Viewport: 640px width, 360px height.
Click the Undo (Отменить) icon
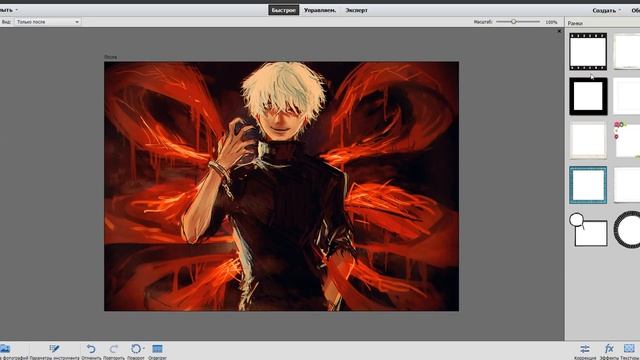point(91,349)
